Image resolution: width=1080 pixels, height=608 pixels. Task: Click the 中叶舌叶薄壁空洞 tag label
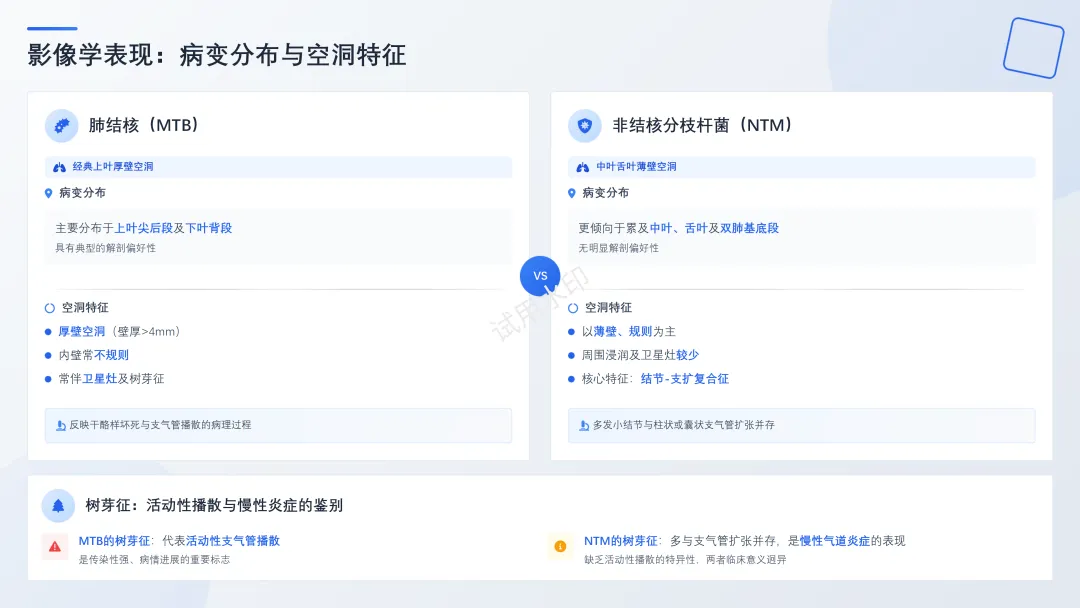(x=636, y=167)
